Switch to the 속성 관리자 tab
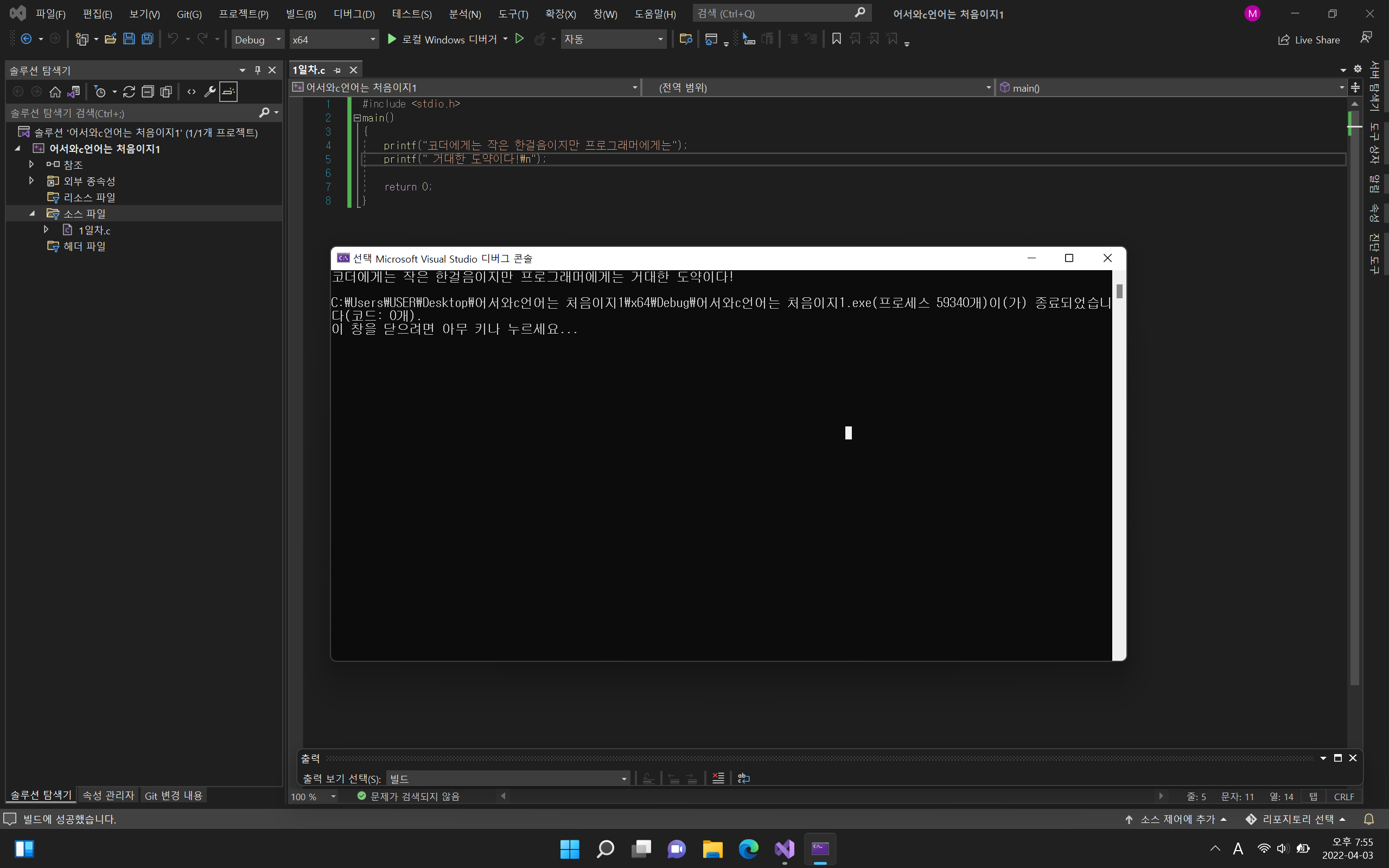 (x=108, y=795)
